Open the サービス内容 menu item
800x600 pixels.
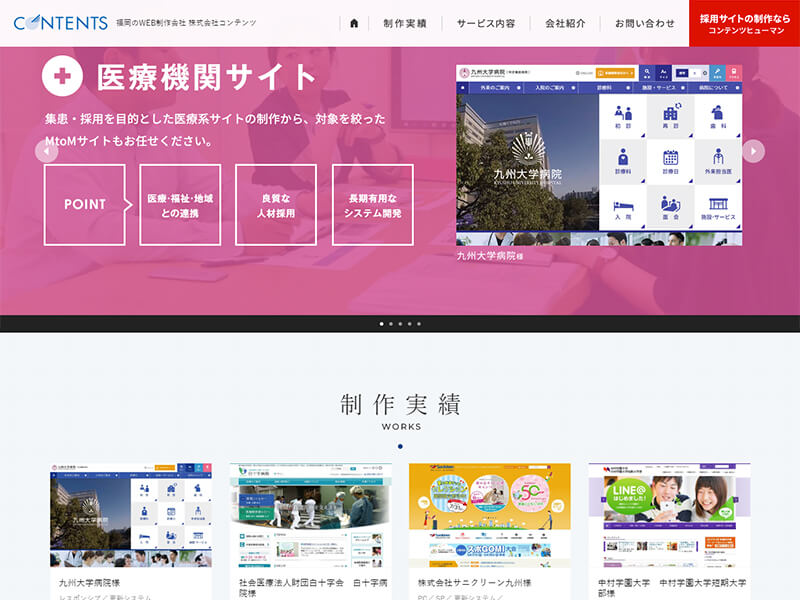click(x=486, y=23)
